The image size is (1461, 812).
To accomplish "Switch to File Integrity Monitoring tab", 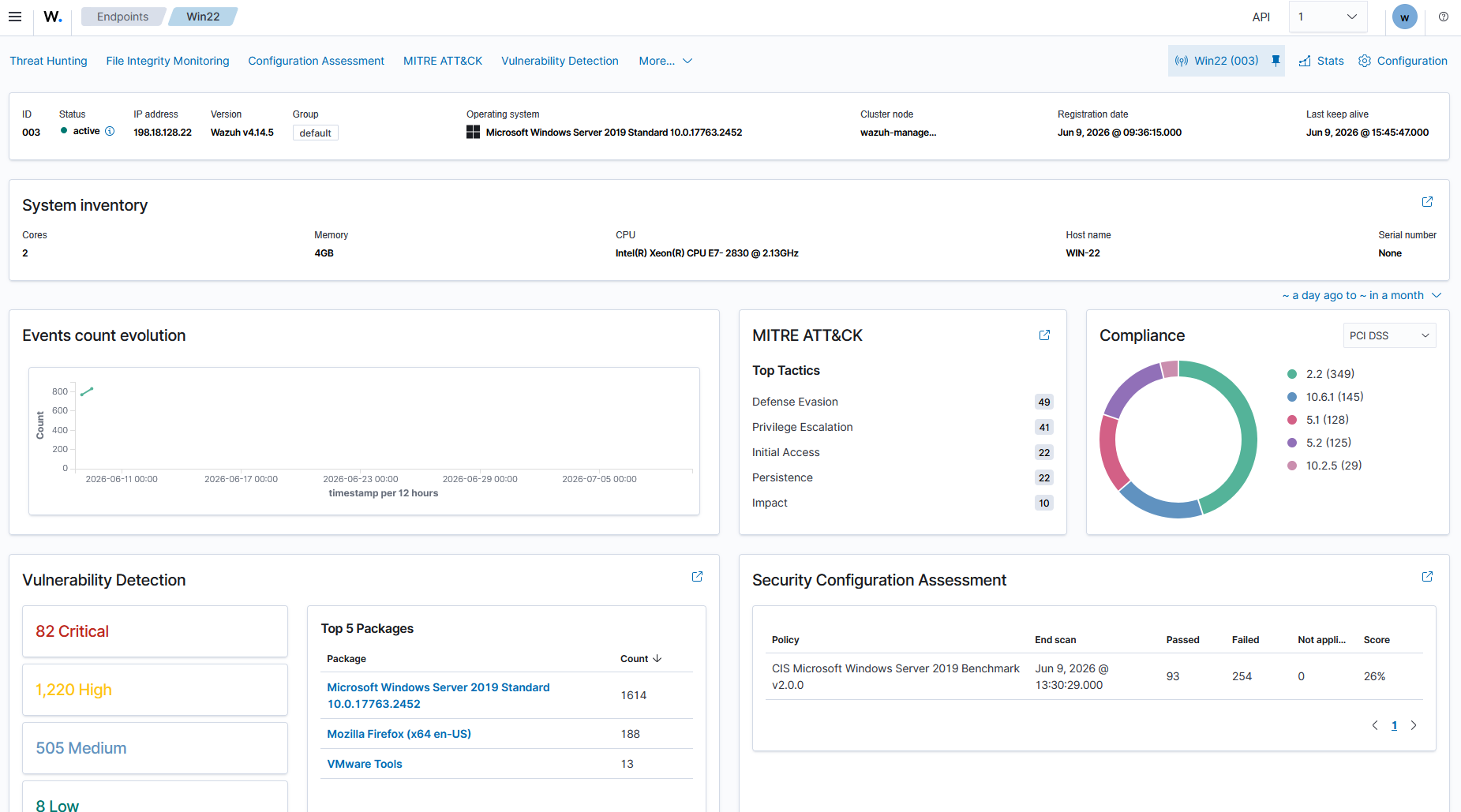I will pos(167,61).
